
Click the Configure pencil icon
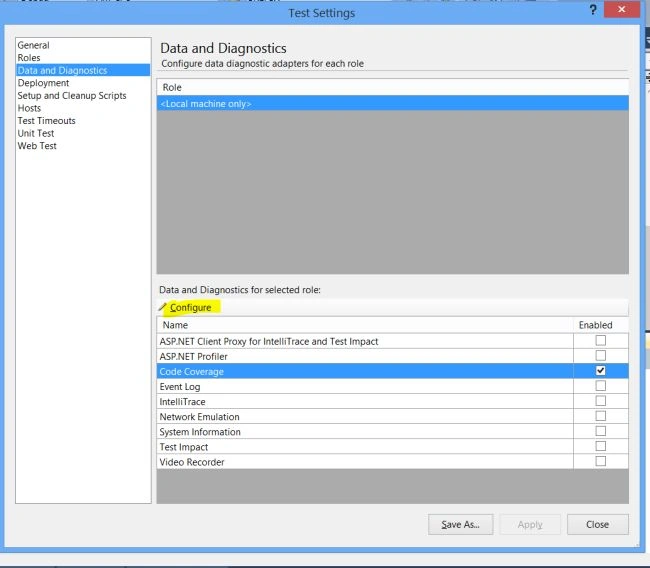point(162,307)
